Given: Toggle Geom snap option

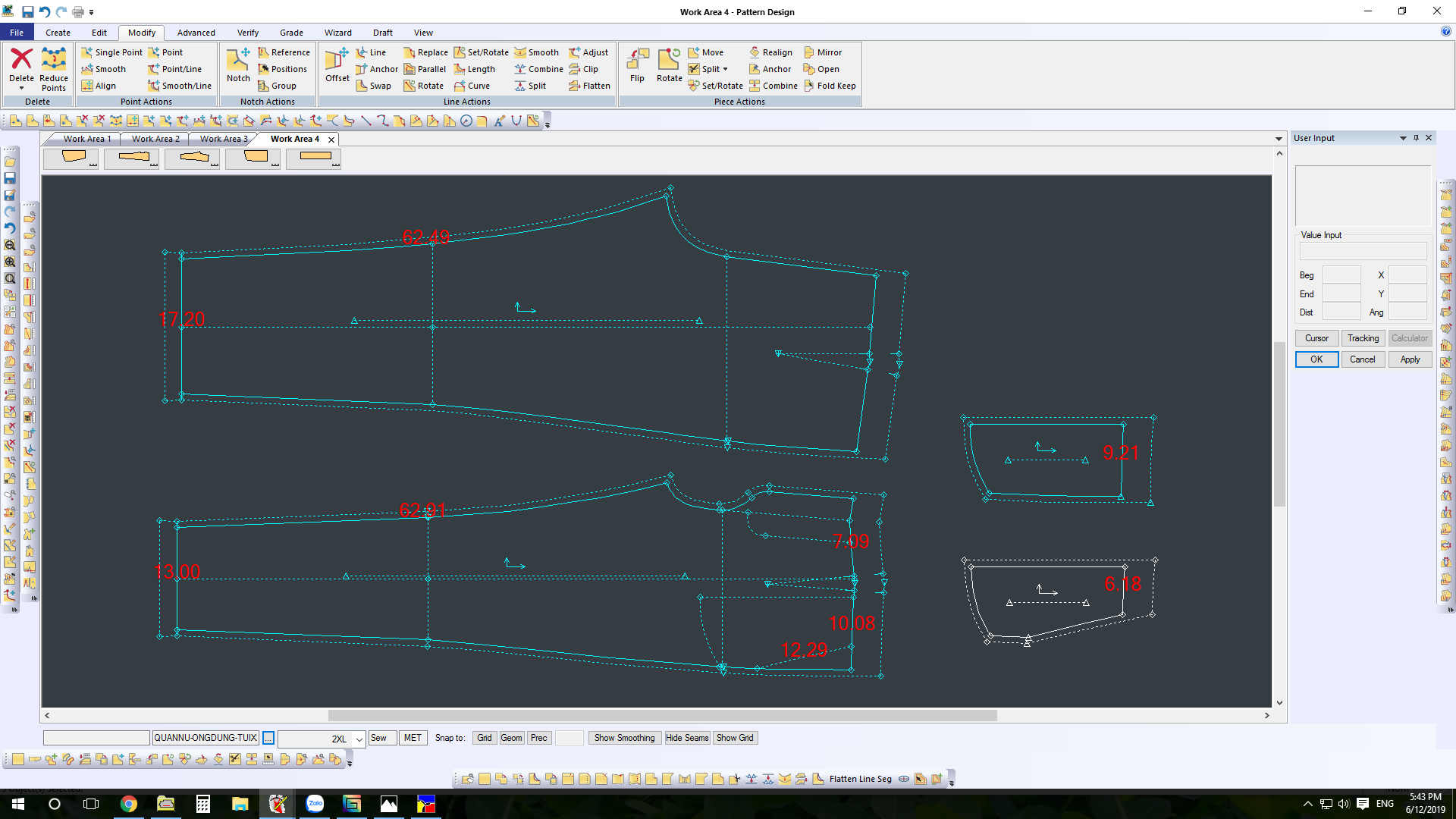Looking at the screenshot, I should tap(511, 738).
